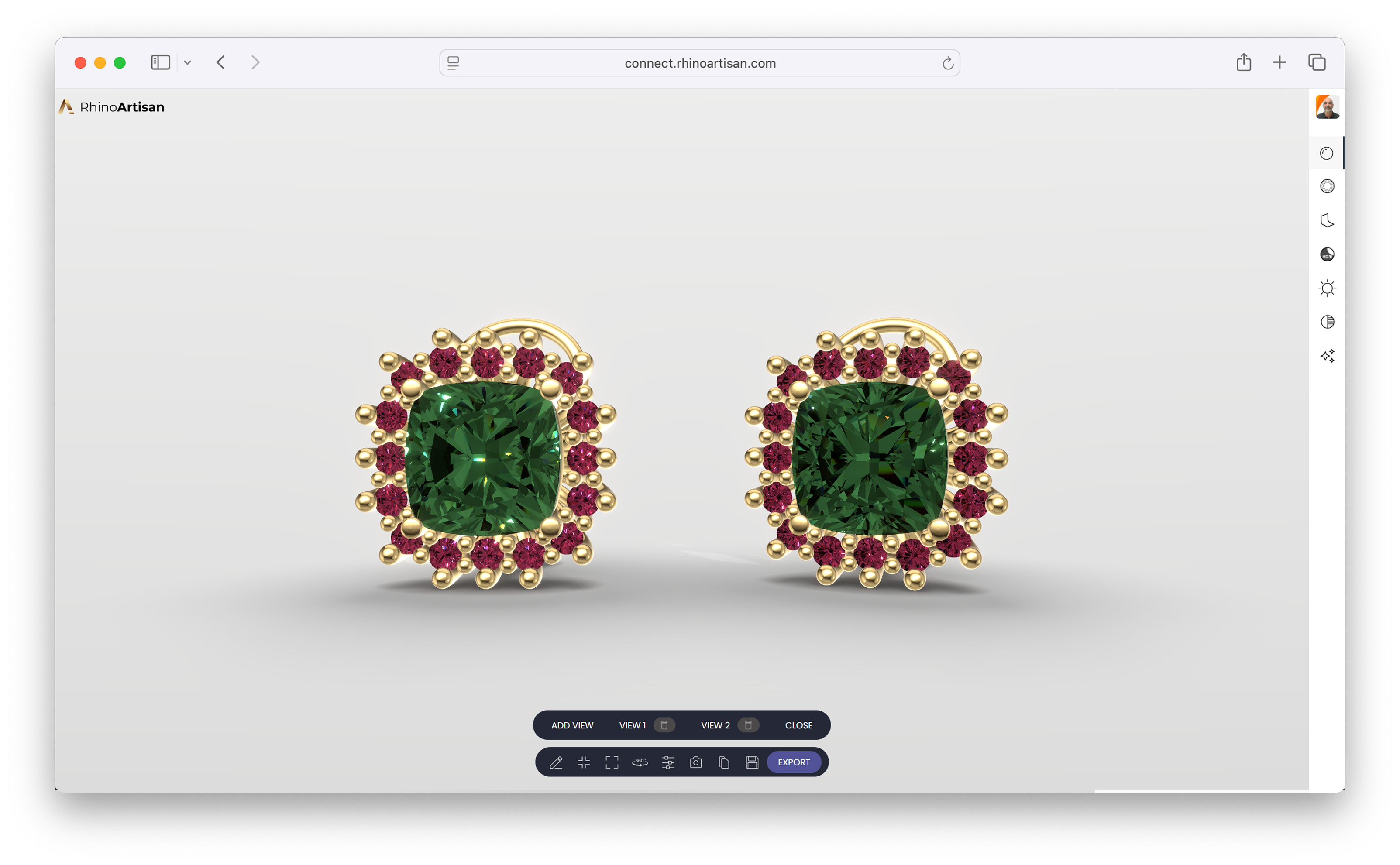Click the collapse arrows icon
This screenshot has width=1400, height=865.
tap(584, 762)
